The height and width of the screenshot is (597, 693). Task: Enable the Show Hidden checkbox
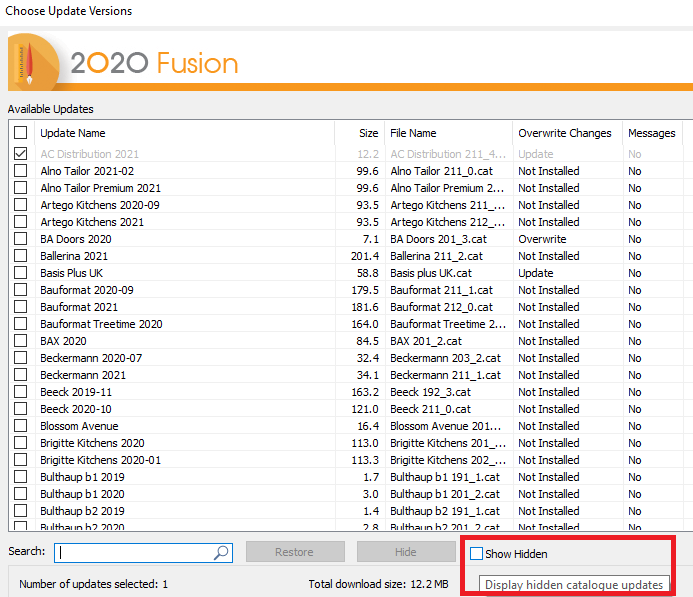click(x=477, y=554)
